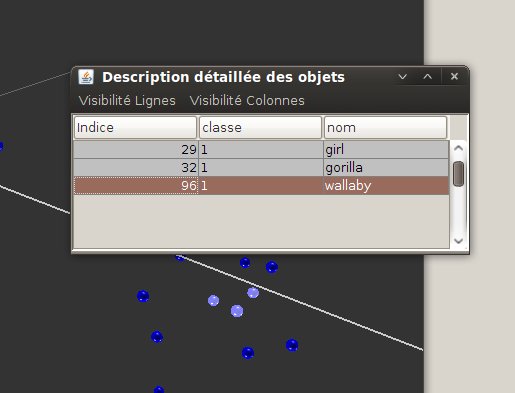Click the nom column header
This screenshot has height=393, width=515.
(x=385, y=127)
